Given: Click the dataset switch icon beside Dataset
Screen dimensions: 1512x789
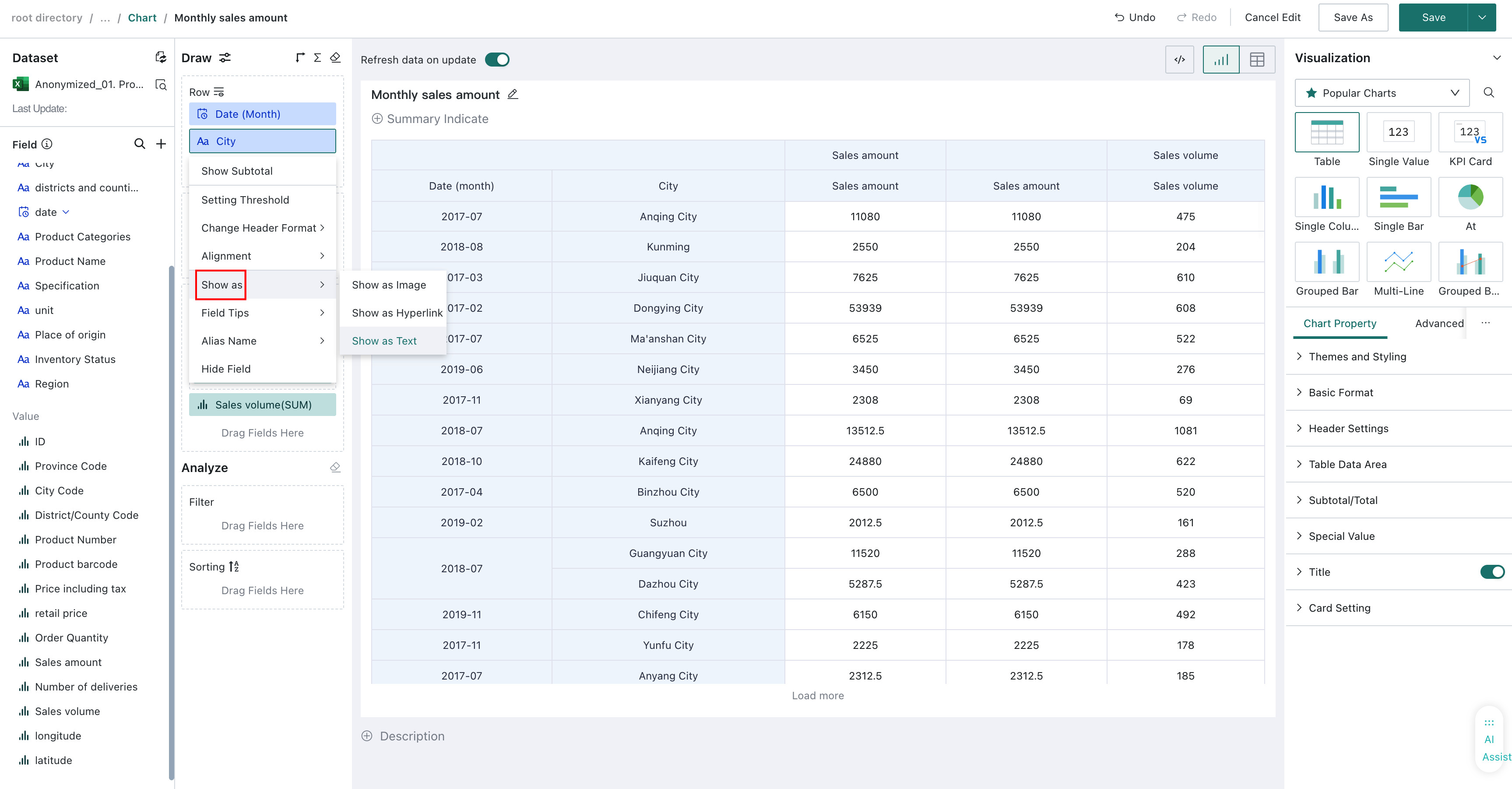Looking at the screenshot, I should click(160, 57).
